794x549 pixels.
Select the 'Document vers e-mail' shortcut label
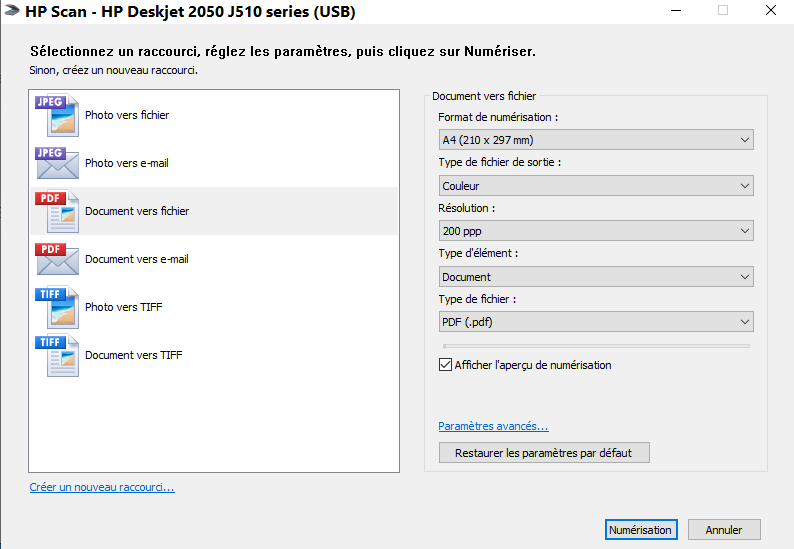pos(137,259)
